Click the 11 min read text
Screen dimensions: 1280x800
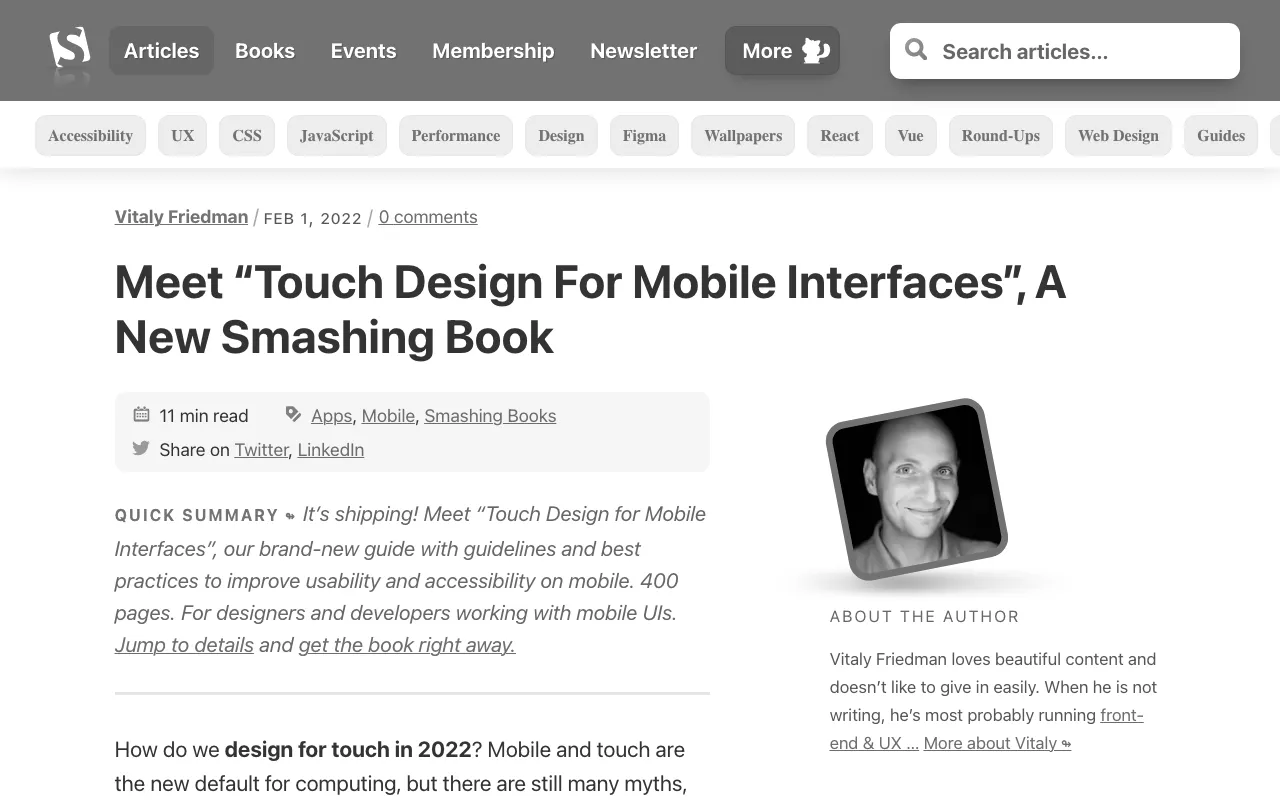(204, 416)
